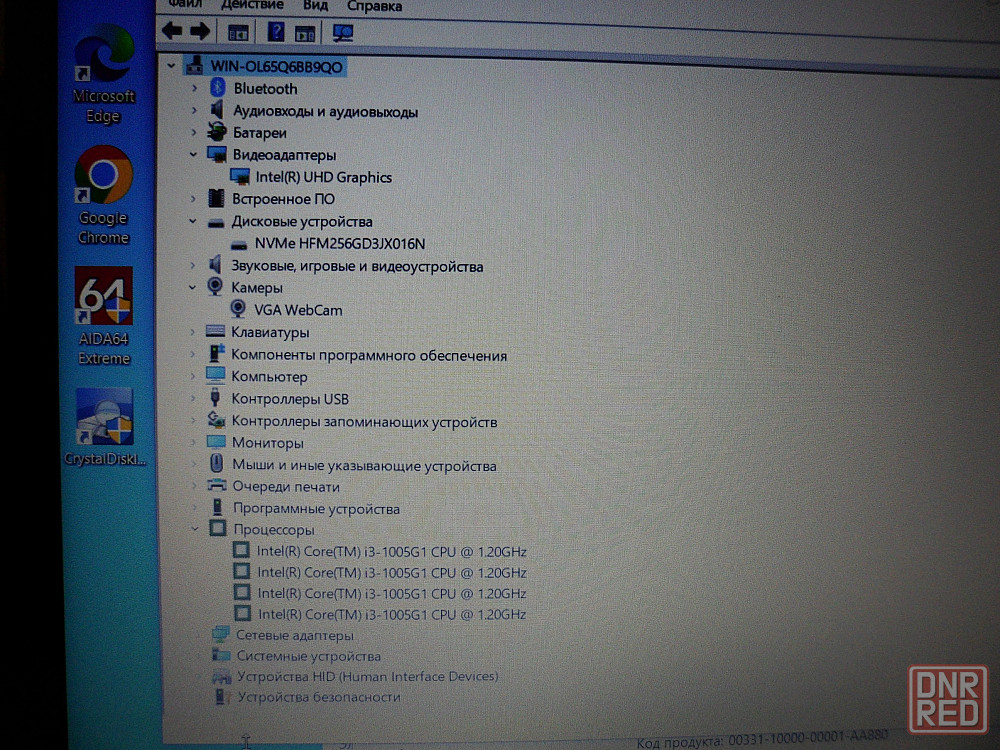Collapse the Дисковые устройства category
Viewport: 1000px width, 750px height.
point(193,221)
